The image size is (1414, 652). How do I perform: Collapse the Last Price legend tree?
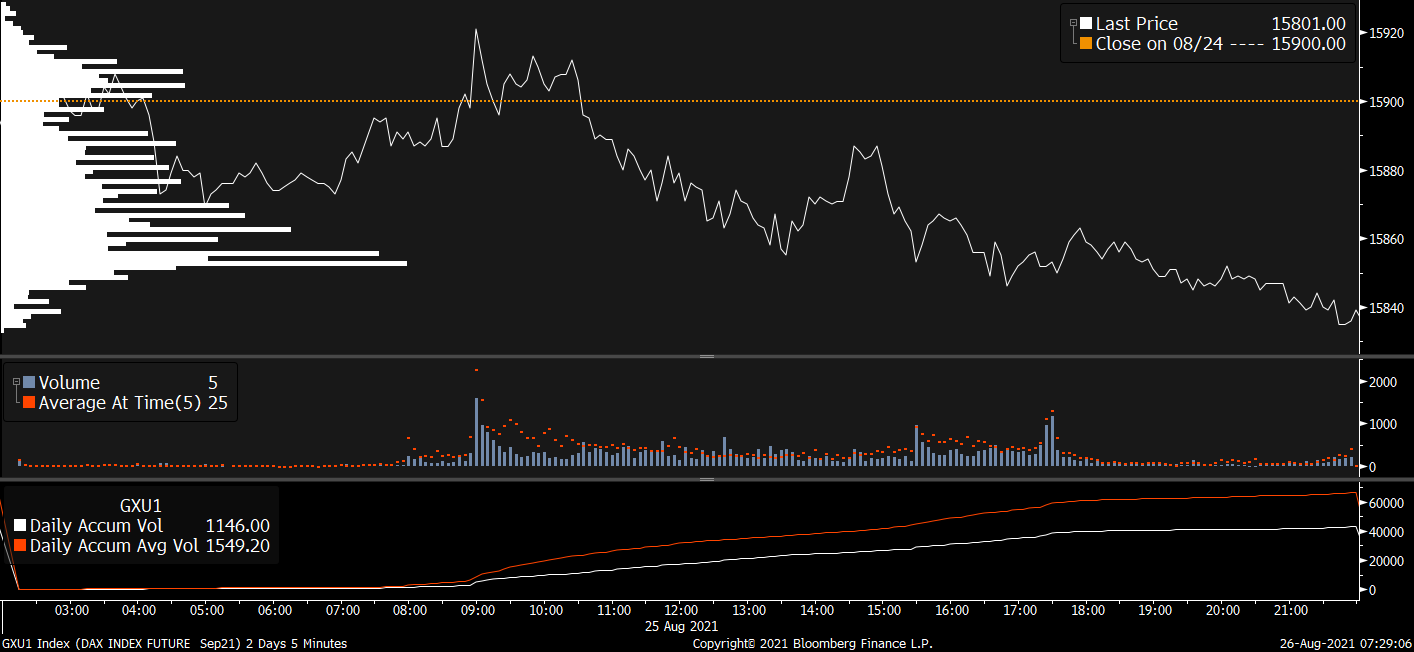pos(1074,23)
